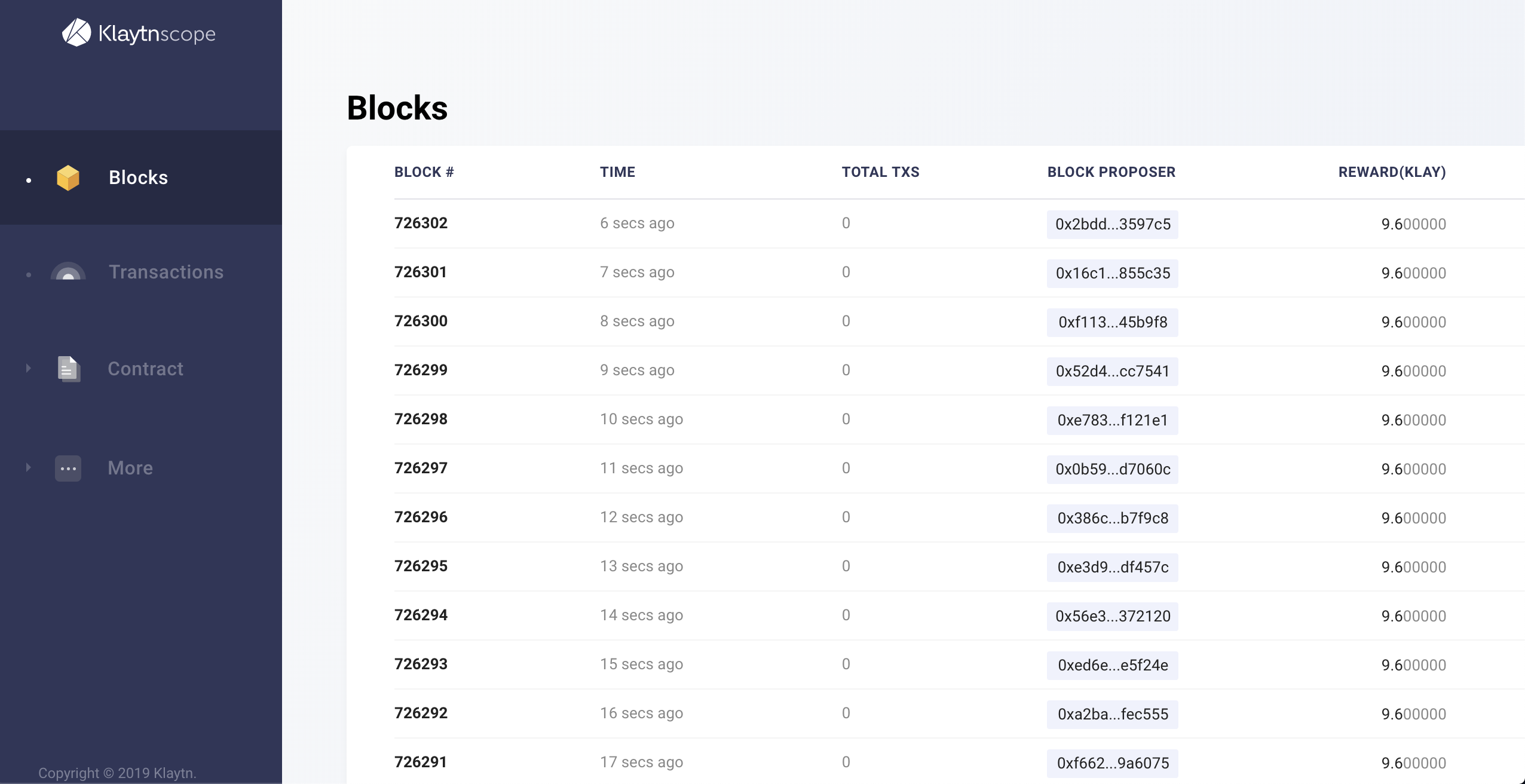Screen dimensions: 1525x784
Task: Click the BLOCK # column header
Action: coord(424,172)
